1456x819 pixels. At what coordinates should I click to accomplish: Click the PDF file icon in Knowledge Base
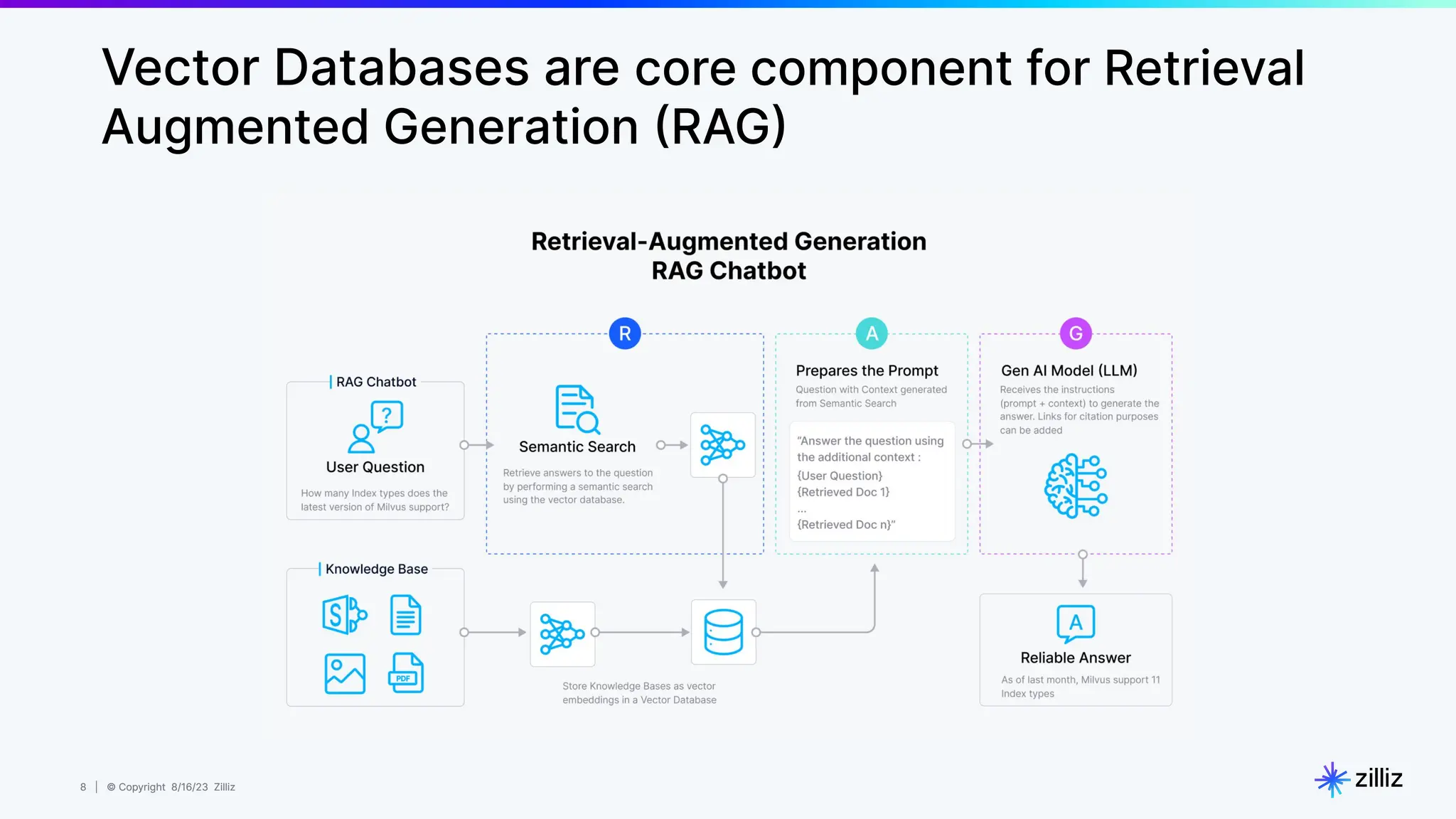pyautogui.click(x=406, y=673)
